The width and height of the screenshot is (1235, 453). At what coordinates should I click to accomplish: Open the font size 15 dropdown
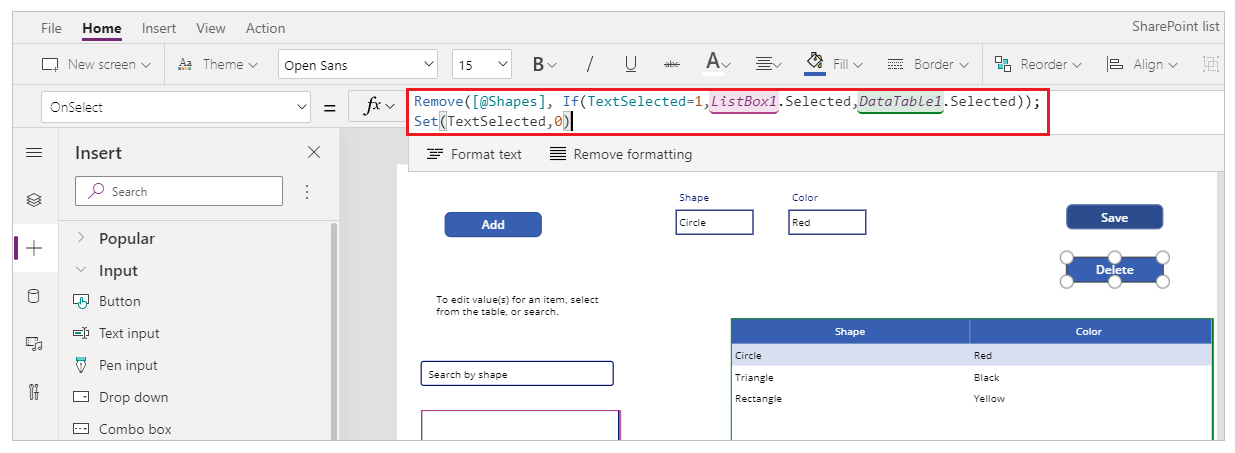point(482,65)
